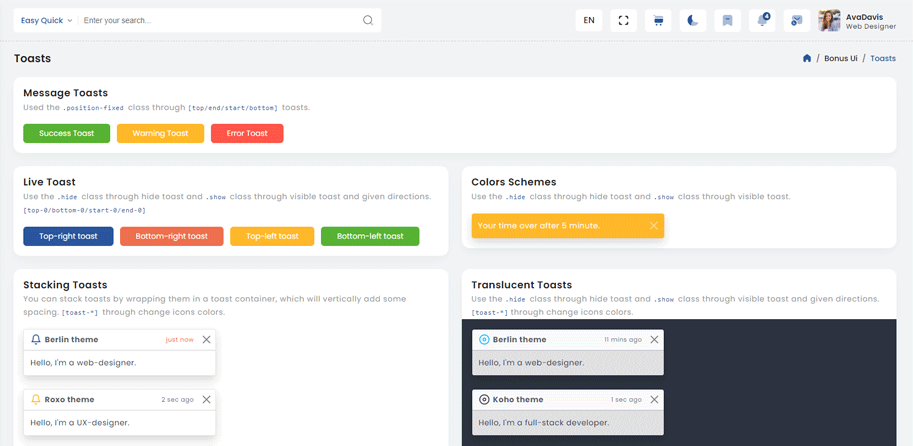The height and width of the screenshot is (446, 913).
Task: Open the bookmarks icon in header
Action: (728, 20)
